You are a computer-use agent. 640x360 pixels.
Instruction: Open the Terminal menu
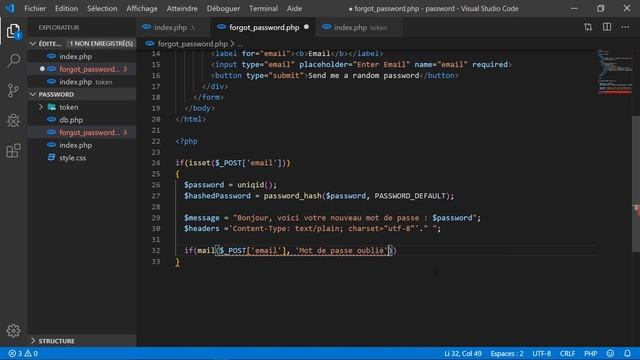coord(264,9)
